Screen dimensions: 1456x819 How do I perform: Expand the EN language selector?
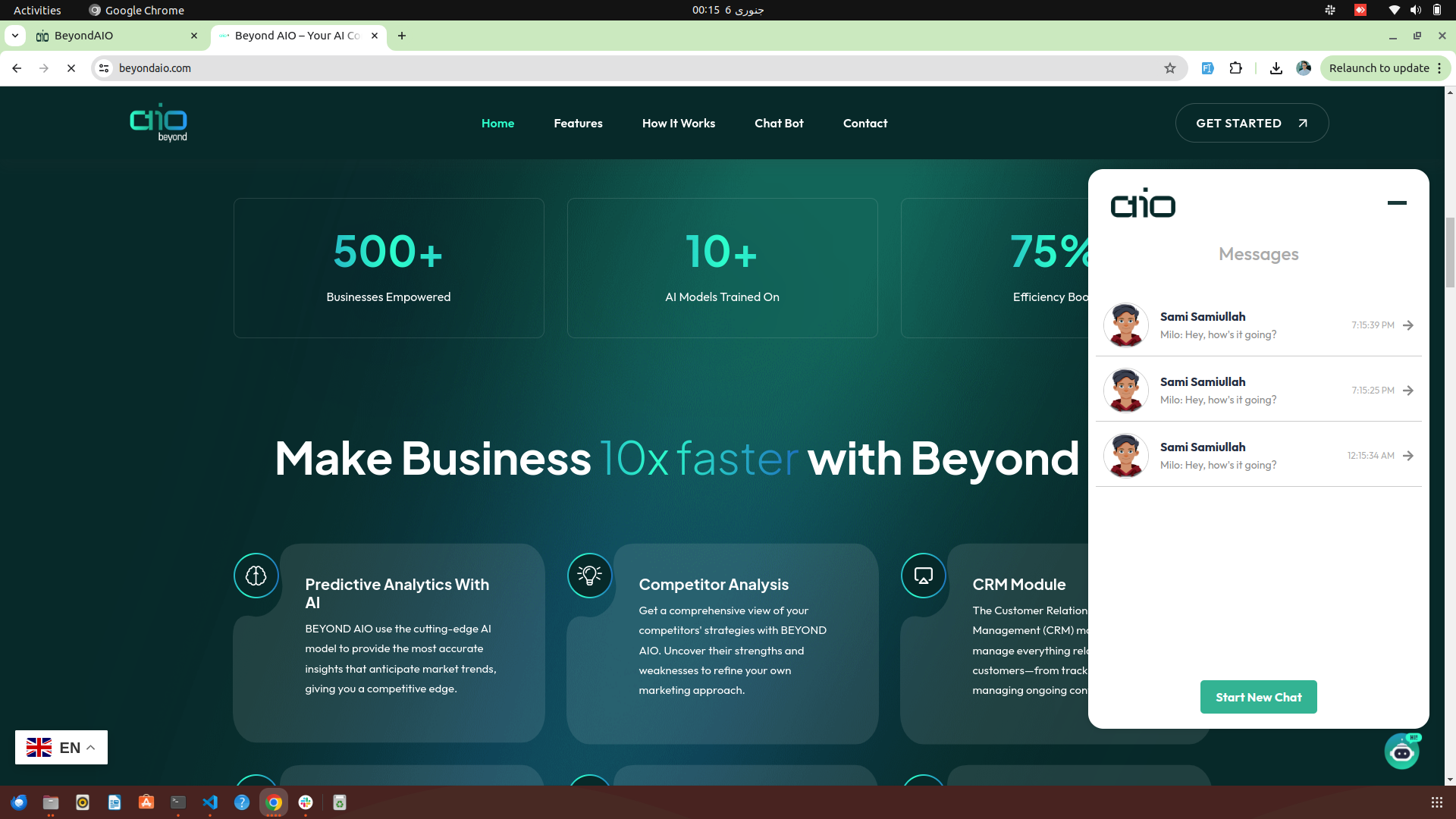point(61,748)
